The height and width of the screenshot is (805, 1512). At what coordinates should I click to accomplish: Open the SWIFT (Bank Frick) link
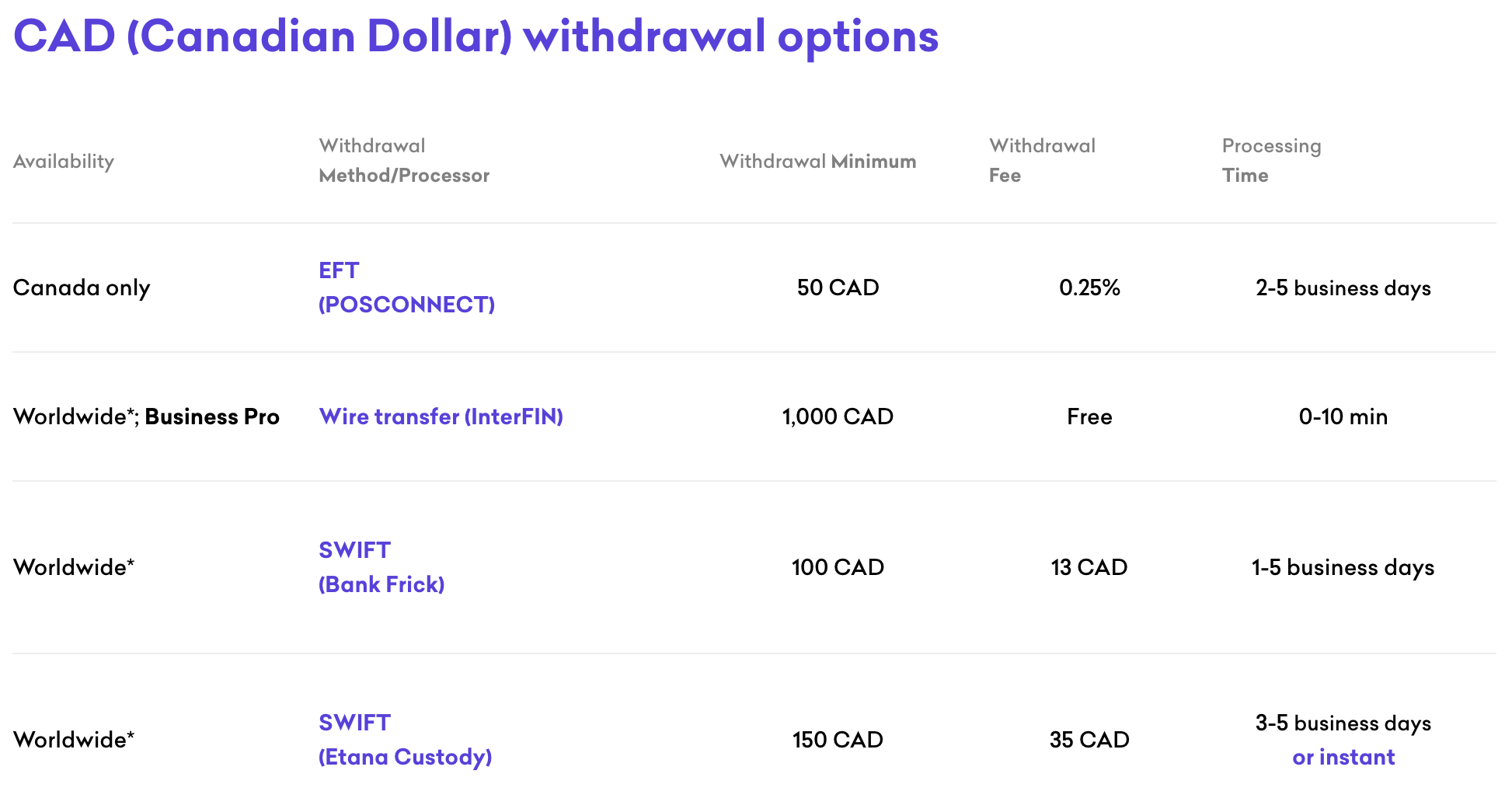point(381,567)
